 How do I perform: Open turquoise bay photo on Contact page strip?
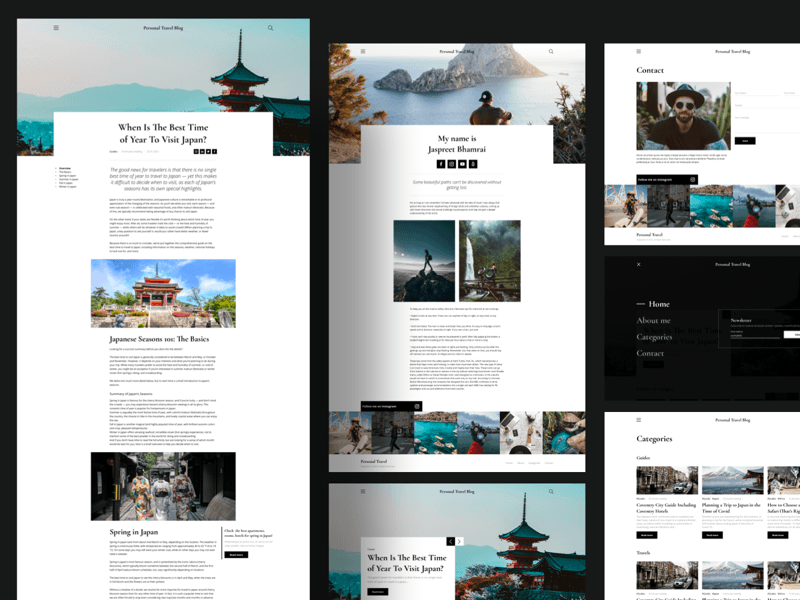(x=711, y=206)
